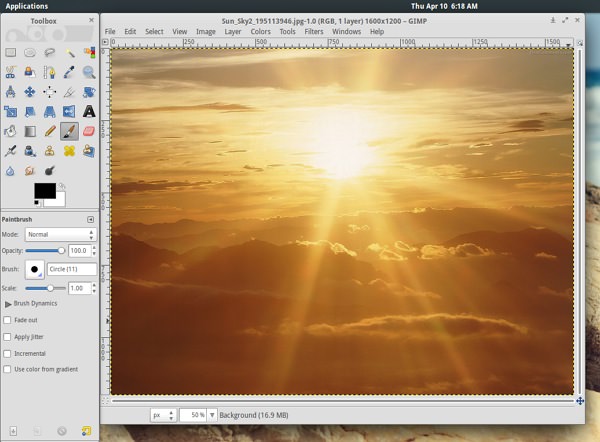Select the Scale tool
The width and height of the screenshot is (600, 442).
tap(10, 111)
